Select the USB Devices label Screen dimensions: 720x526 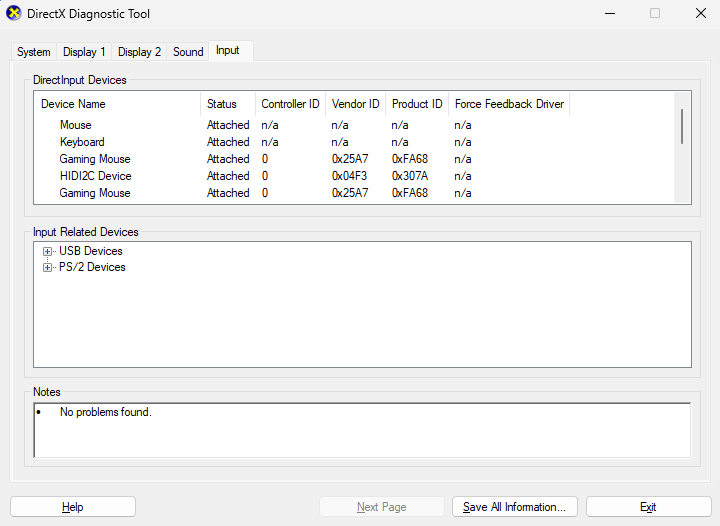point(90,251)
